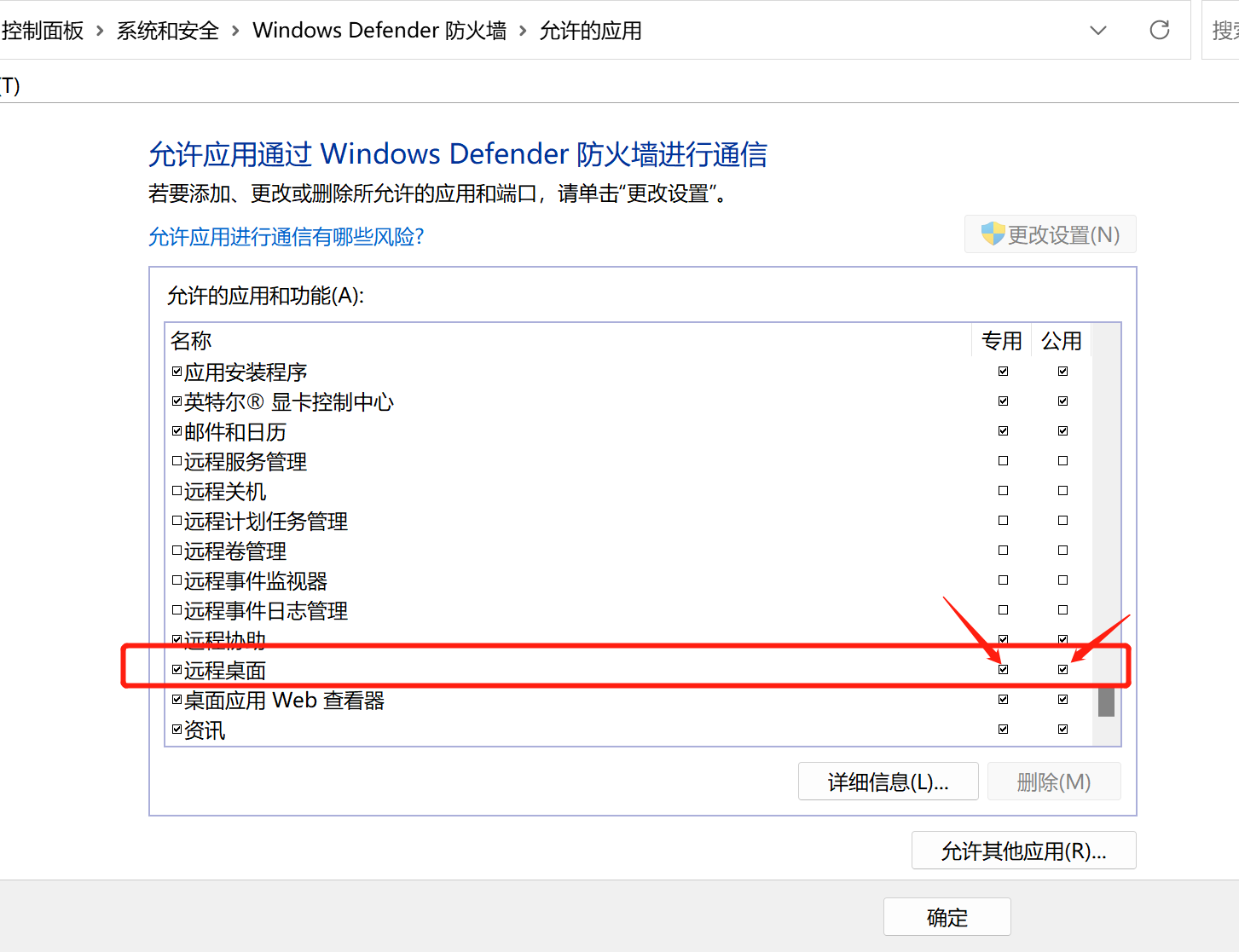This screenshot has height=952, width=1239.
Task: Navigate to 系统和安全 in the breadcrumb
Action: click(168, 31)
